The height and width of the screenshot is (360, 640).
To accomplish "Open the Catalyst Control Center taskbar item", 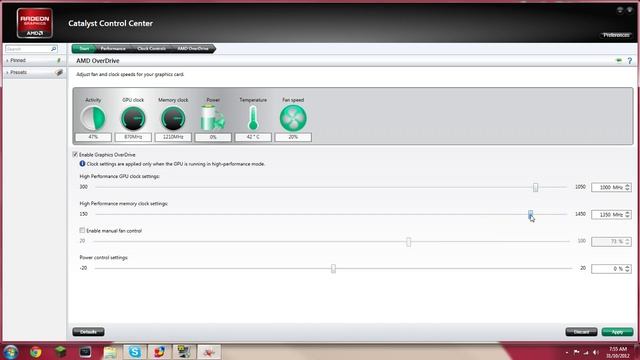I will tap(209, 352).
